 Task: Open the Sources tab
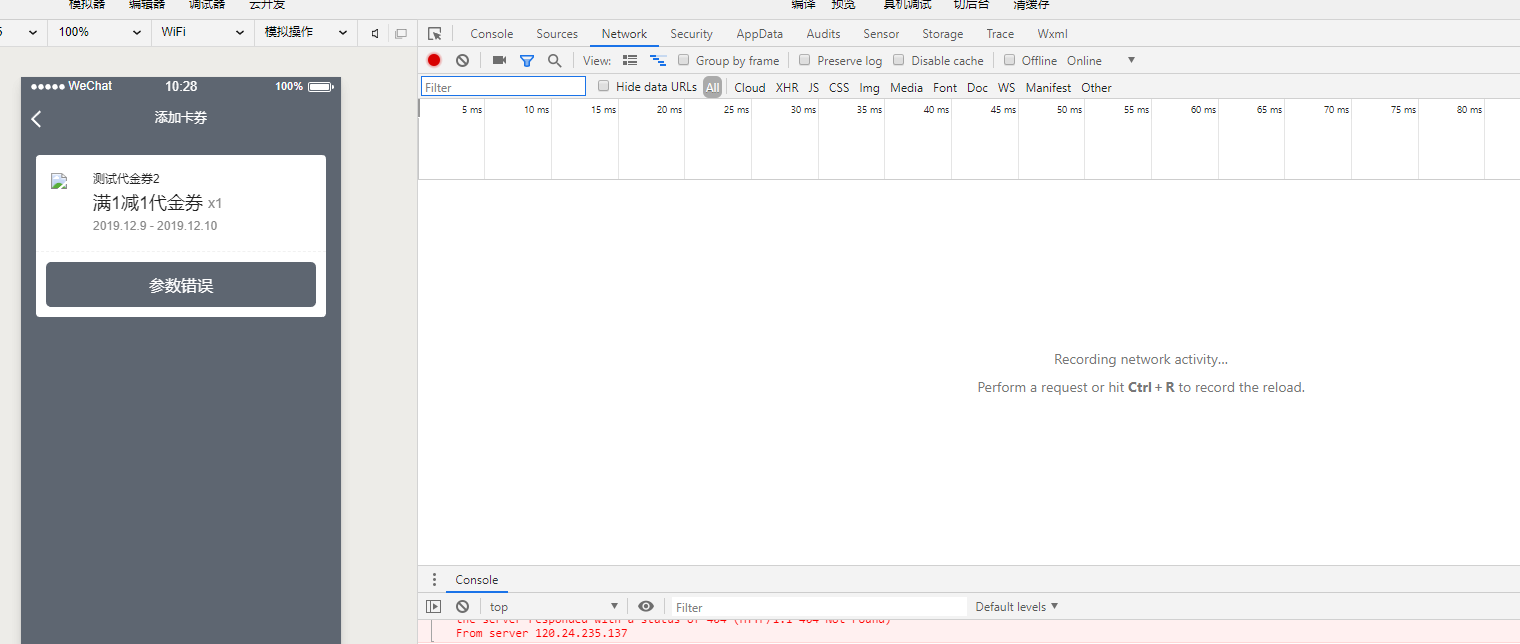point(557,34)
